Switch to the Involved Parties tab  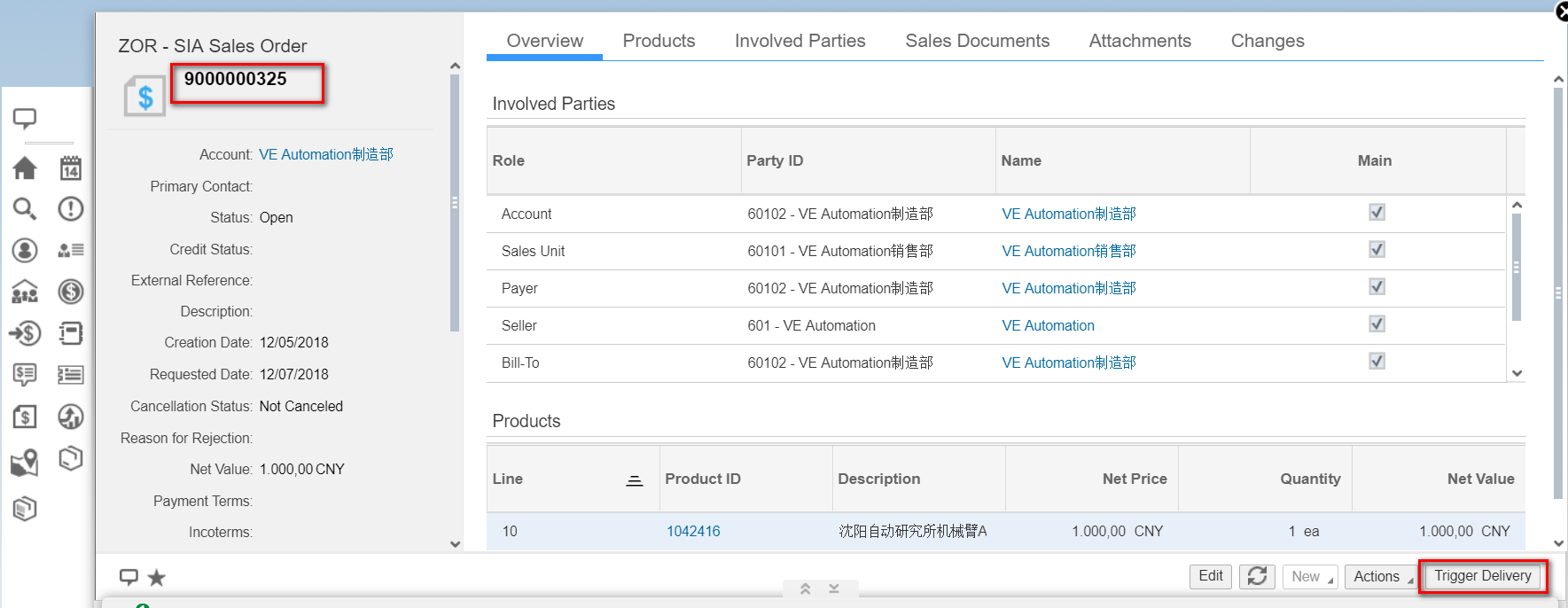click(x=800, y=41)
